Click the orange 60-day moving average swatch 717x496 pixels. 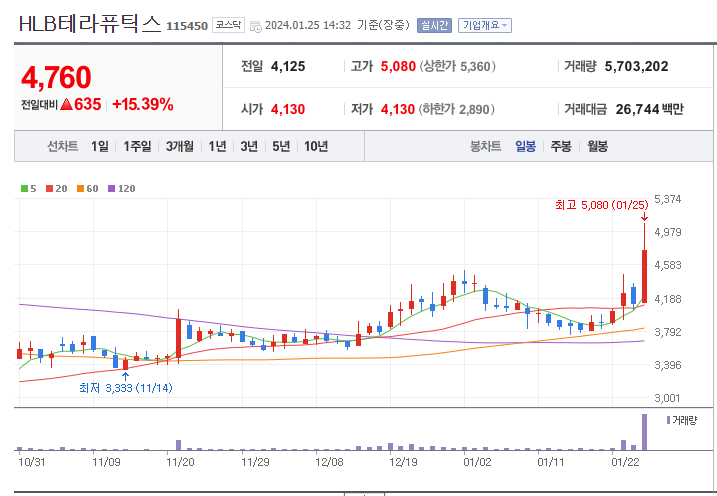80,188
